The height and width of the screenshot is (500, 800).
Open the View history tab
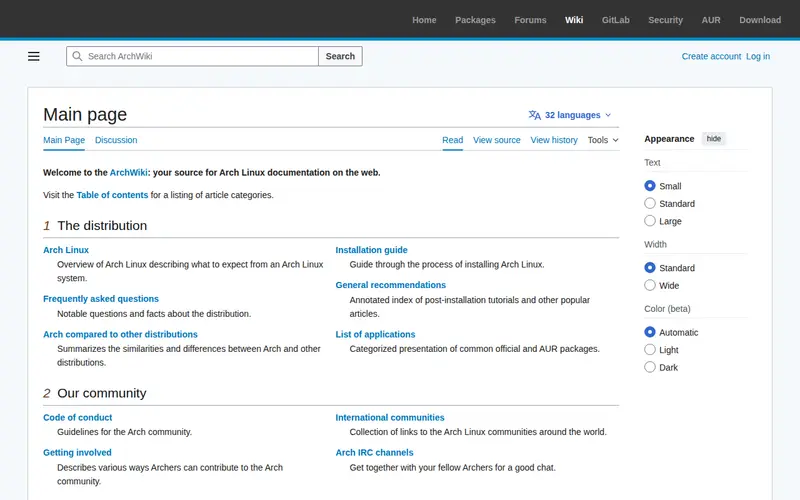tap(554, 140)
